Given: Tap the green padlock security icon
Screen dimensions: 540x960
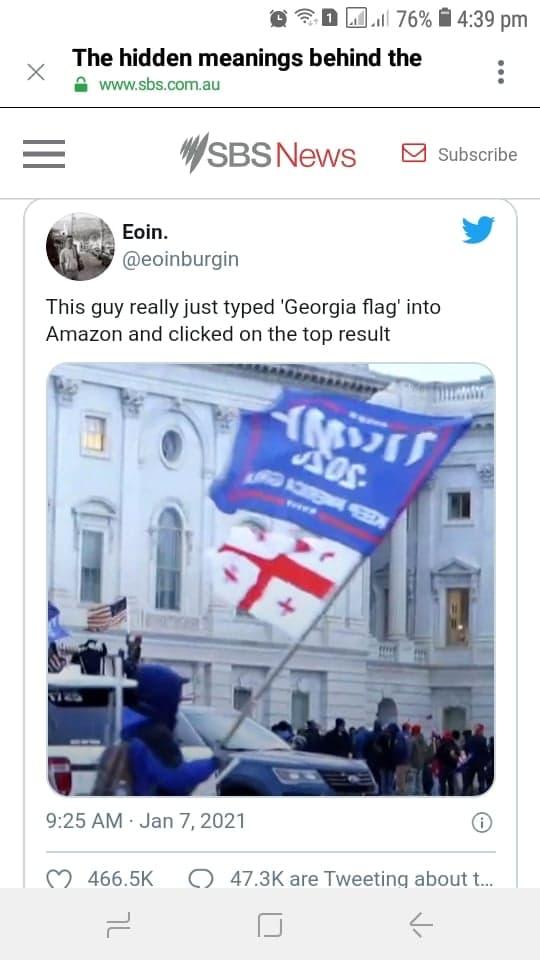Looking at the screenshot, I should point(81,84).
